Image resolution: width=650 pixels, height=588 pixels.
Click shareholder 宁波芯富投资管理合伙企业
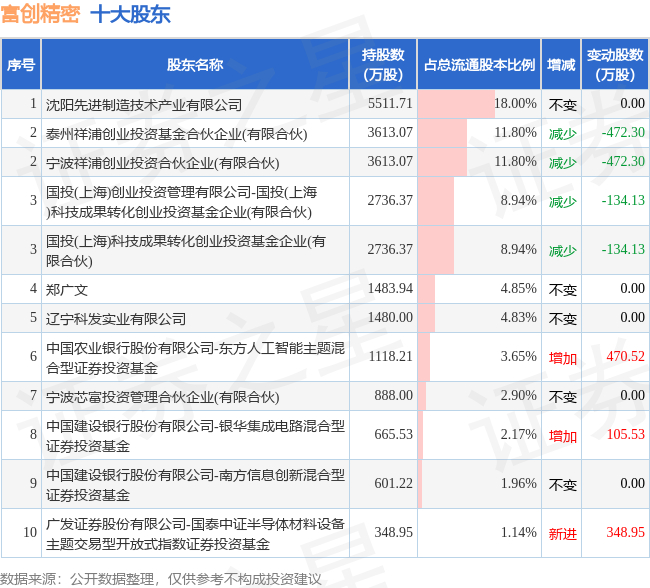click(x=162, y=396)
